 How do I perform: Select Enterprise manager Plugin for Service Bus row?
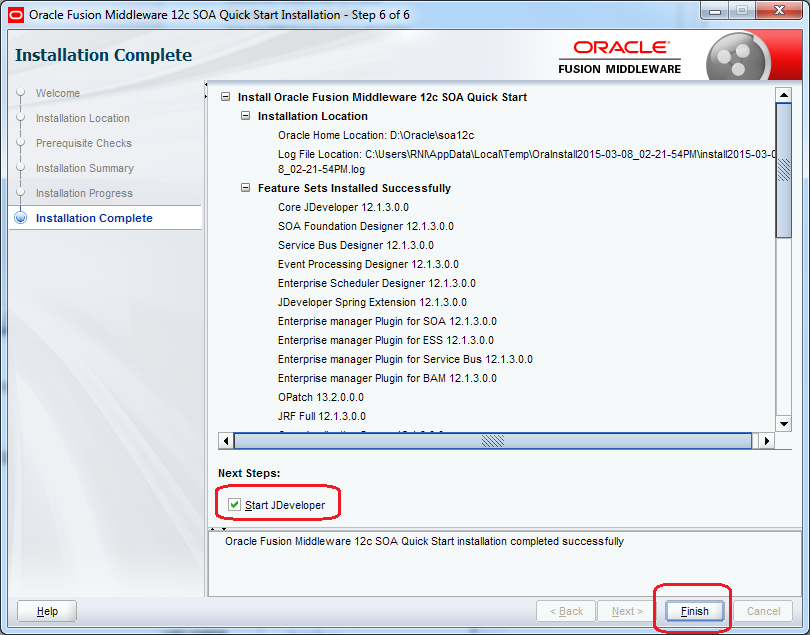coord(405,359)
